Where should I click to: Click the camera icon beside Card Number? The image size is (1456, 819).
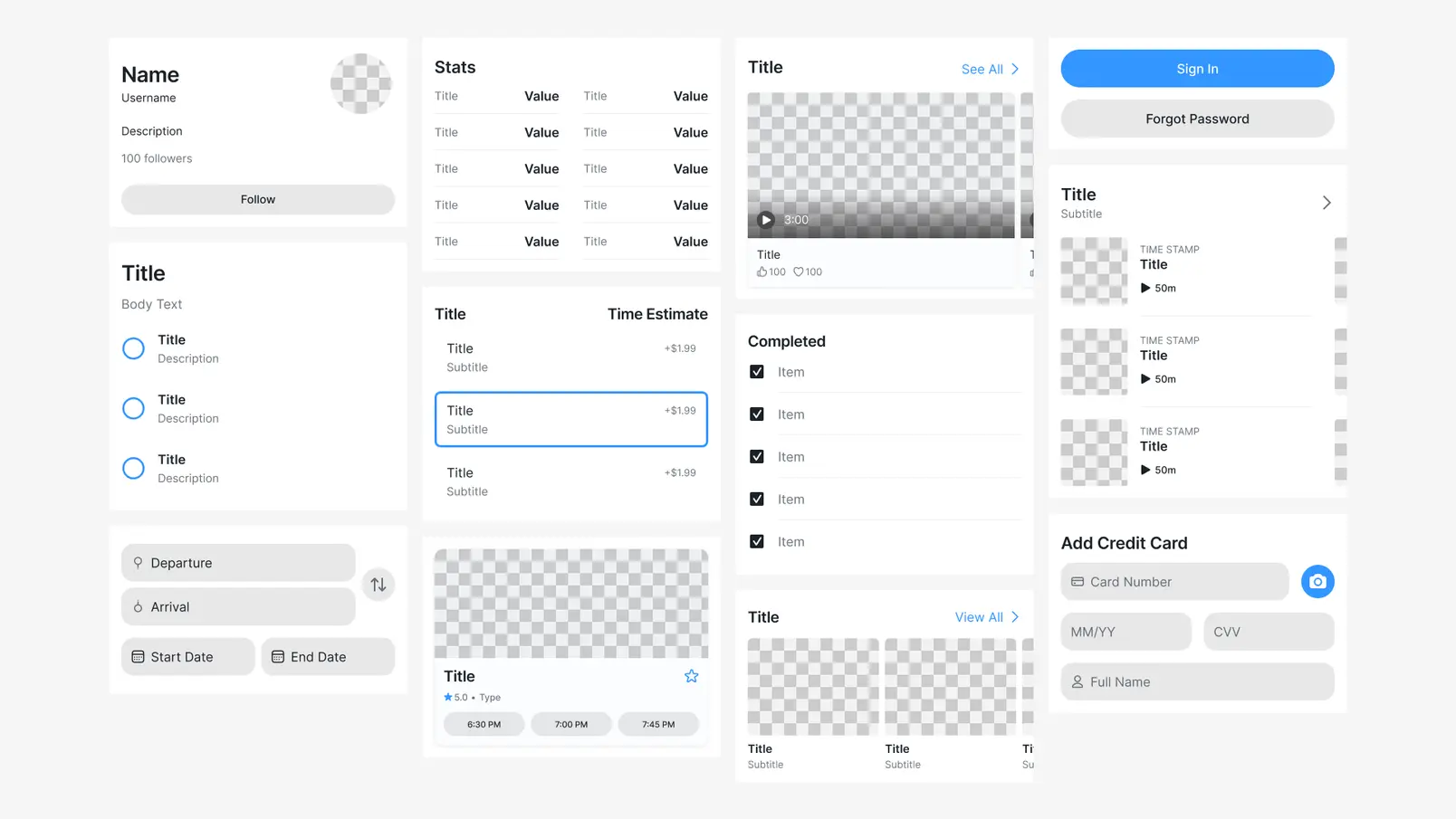[x=1317, y=581]
